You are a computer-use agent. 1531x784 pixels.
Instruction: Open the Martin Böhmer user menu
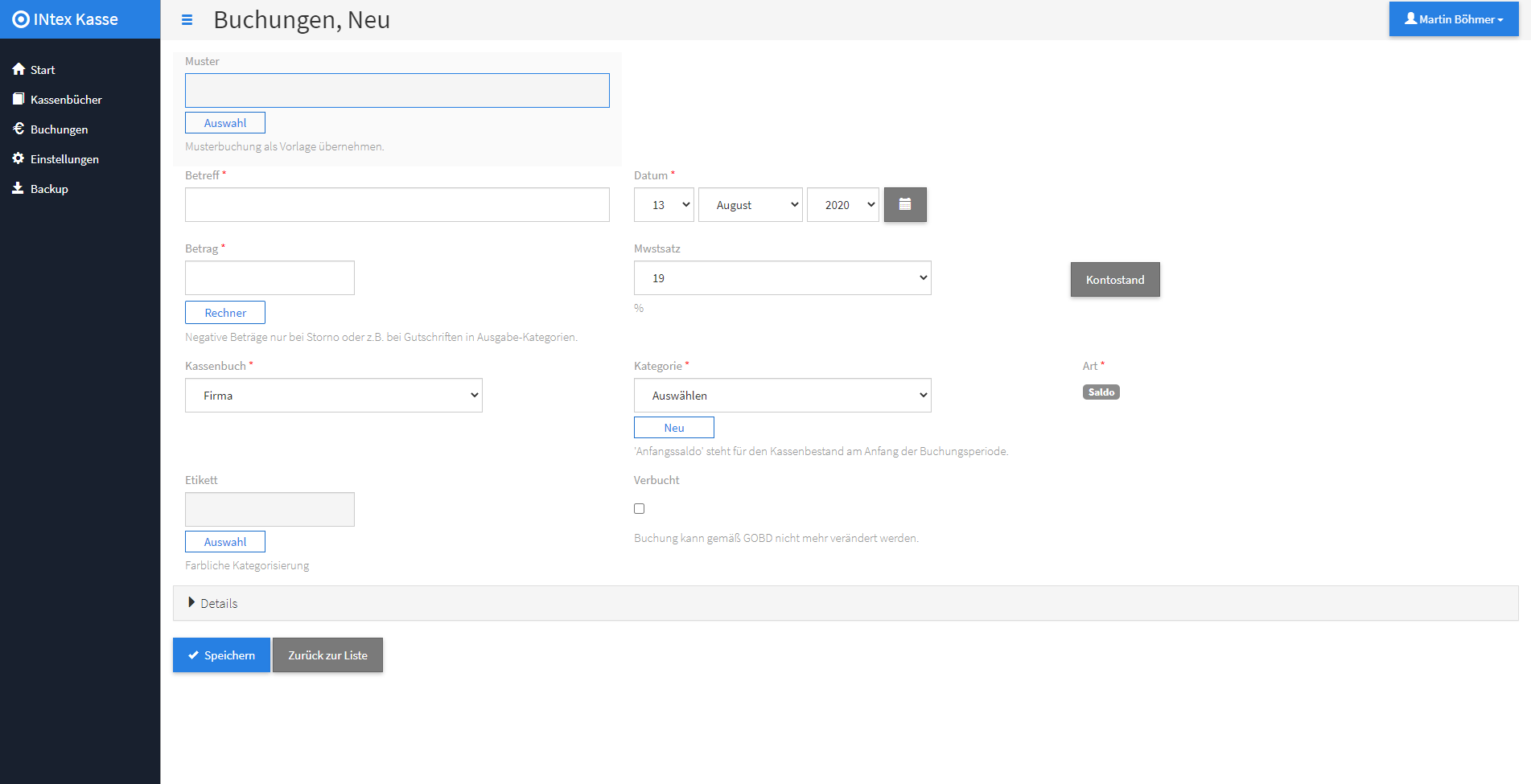coord(1454,18)
